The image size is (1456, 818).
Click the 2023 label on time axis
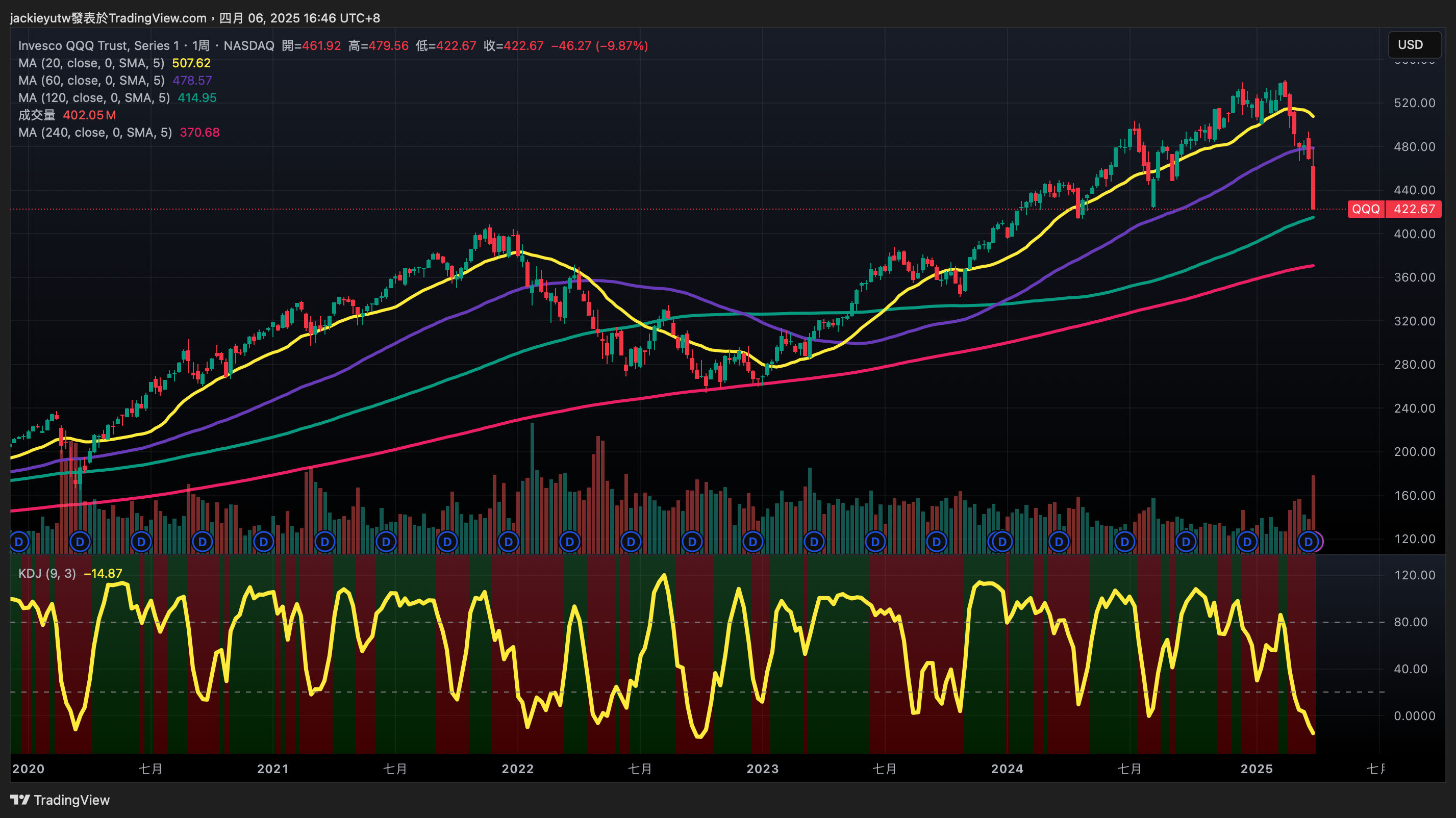click(763, 769)
